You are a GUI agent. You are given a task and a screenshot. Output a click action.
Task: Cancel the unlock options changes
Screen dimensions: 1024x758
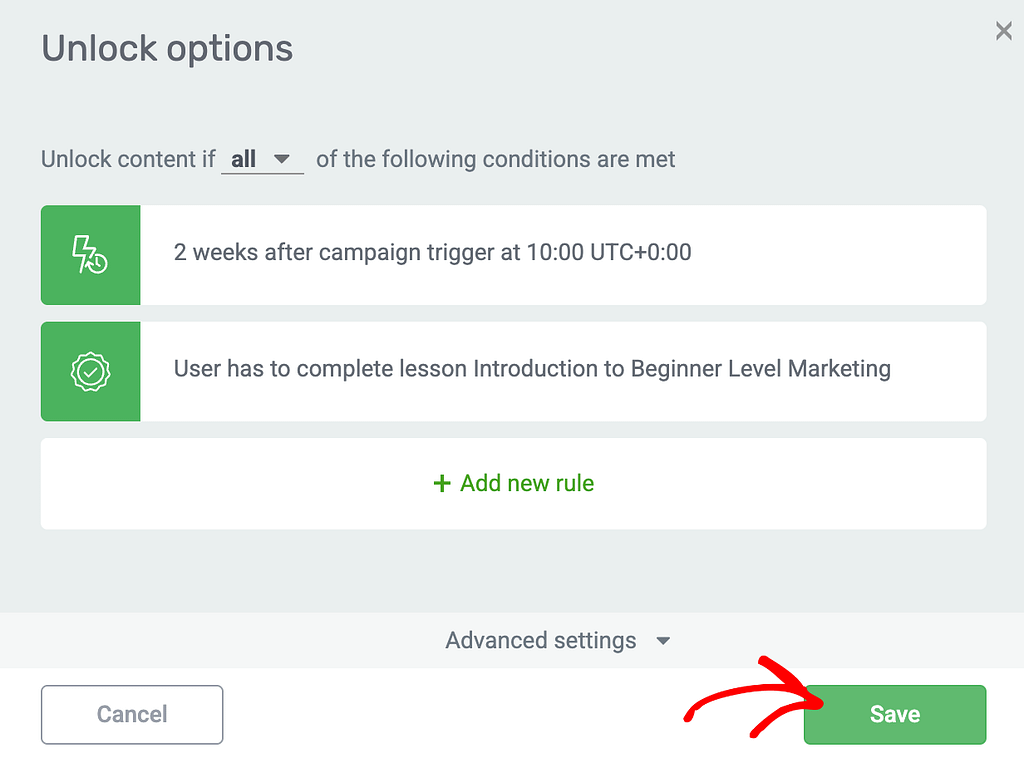click(x=132, y=714)
